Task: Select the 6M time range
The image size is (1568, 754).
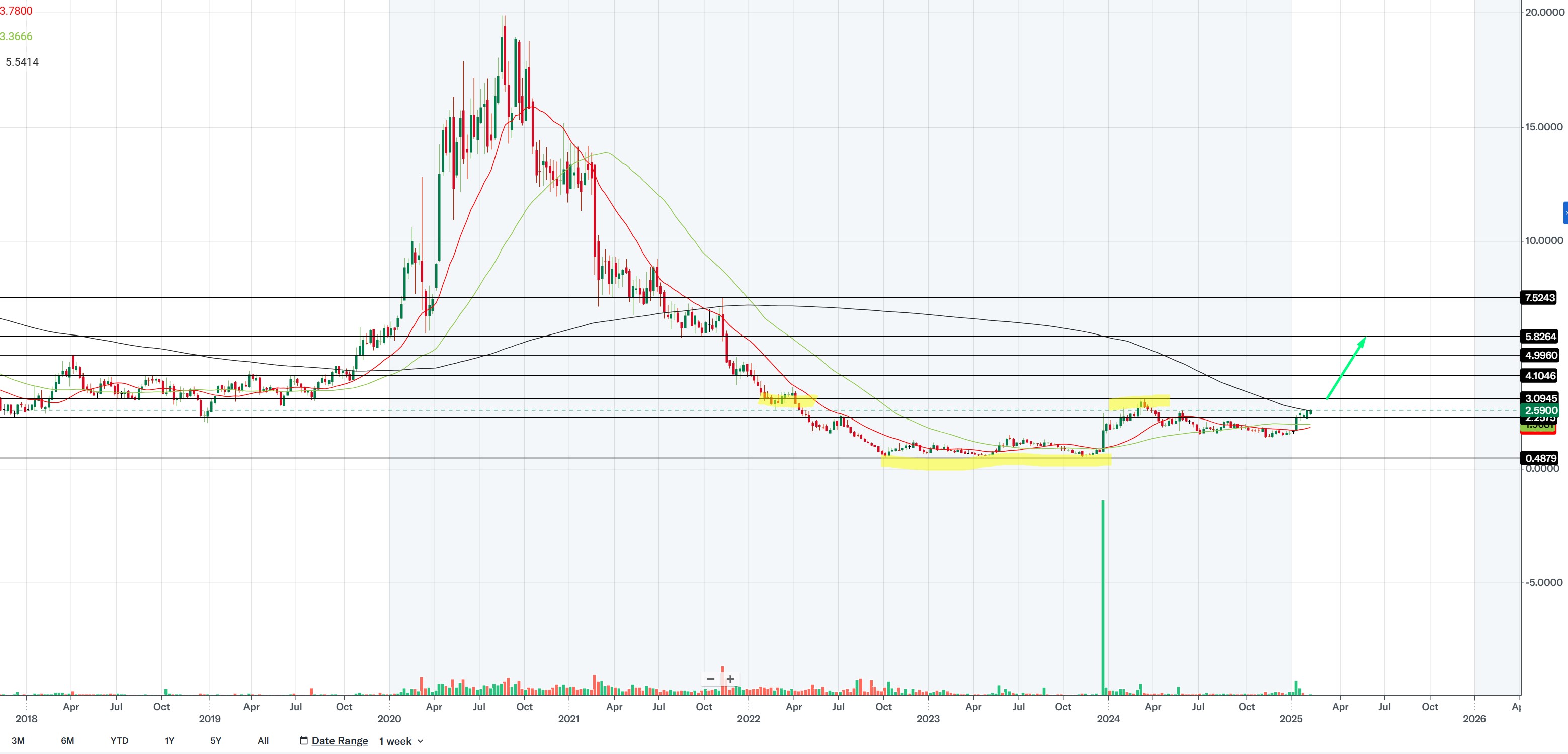Action: pyautogui.click(x=67, y=740)
